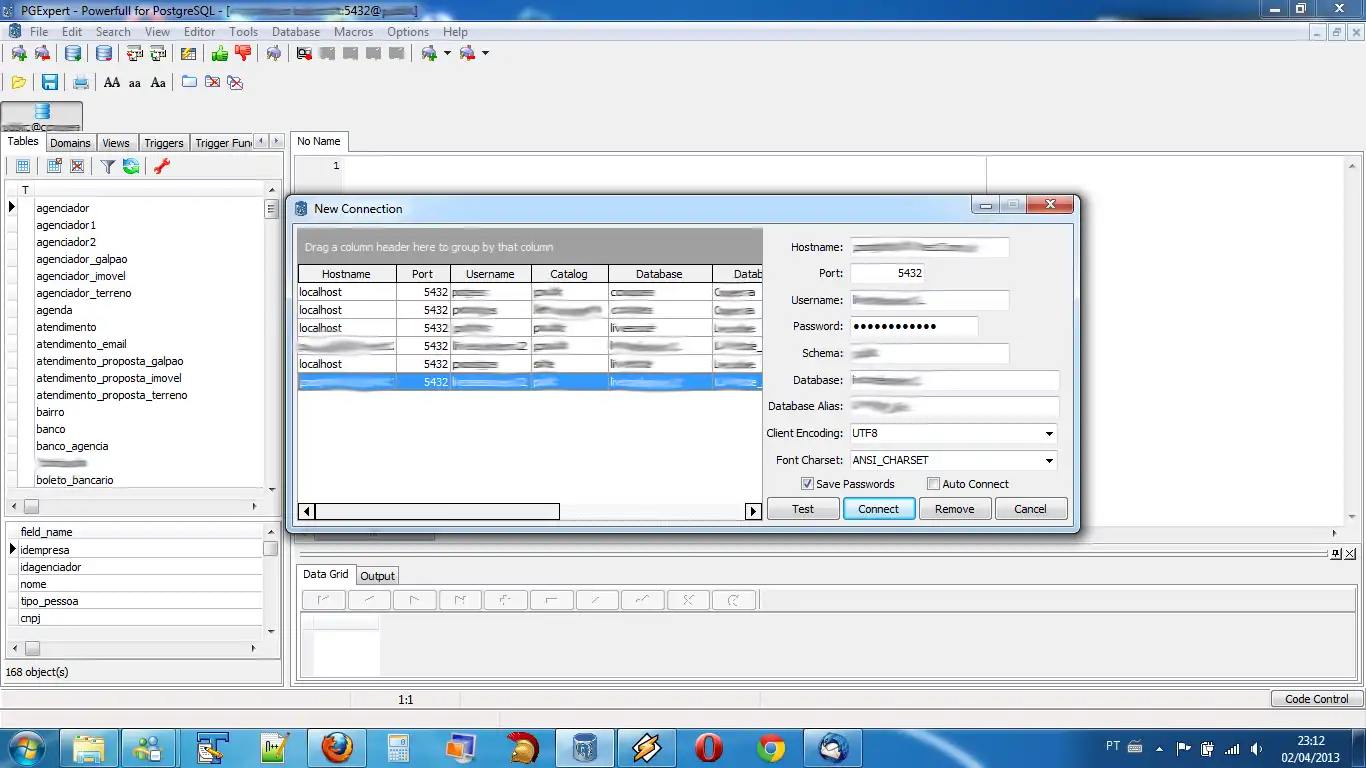This screenshot has width=1366, height=768.
Task: Select the agenciador_galpao table
Action: 82,259
